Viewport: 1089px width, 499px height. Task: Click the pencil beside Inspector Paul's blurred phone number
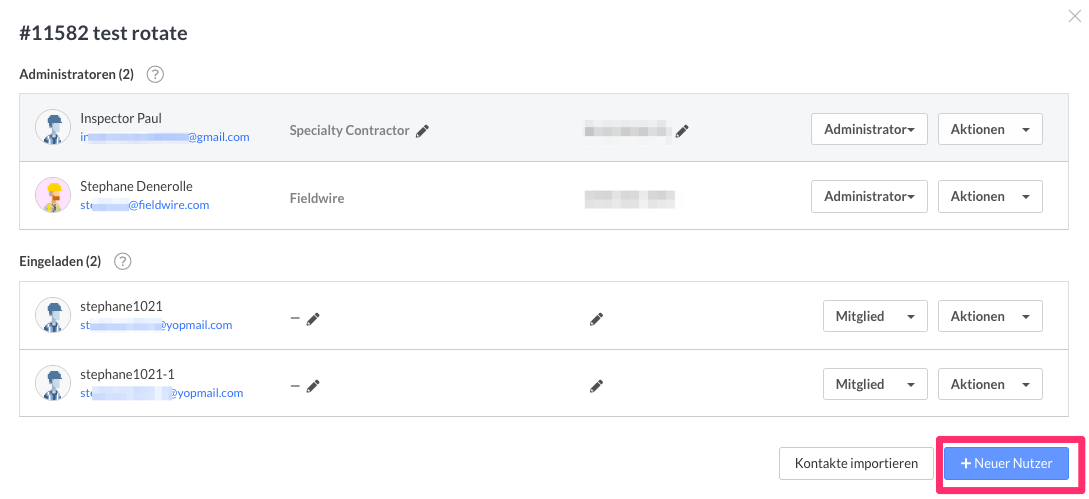tap(682, 131)
